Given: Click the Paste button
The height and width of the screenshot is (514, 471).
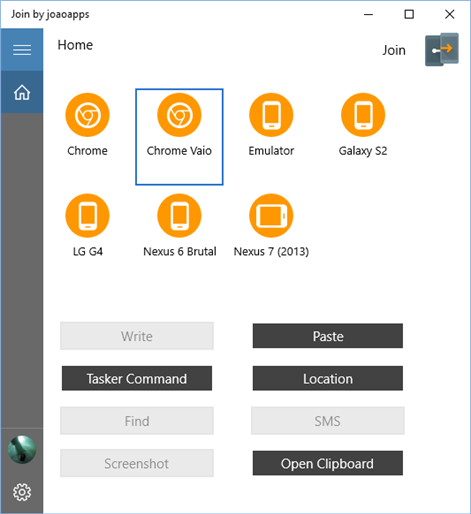Looking at the screenshot, I should pyautogui.click(x=328, y=336).
